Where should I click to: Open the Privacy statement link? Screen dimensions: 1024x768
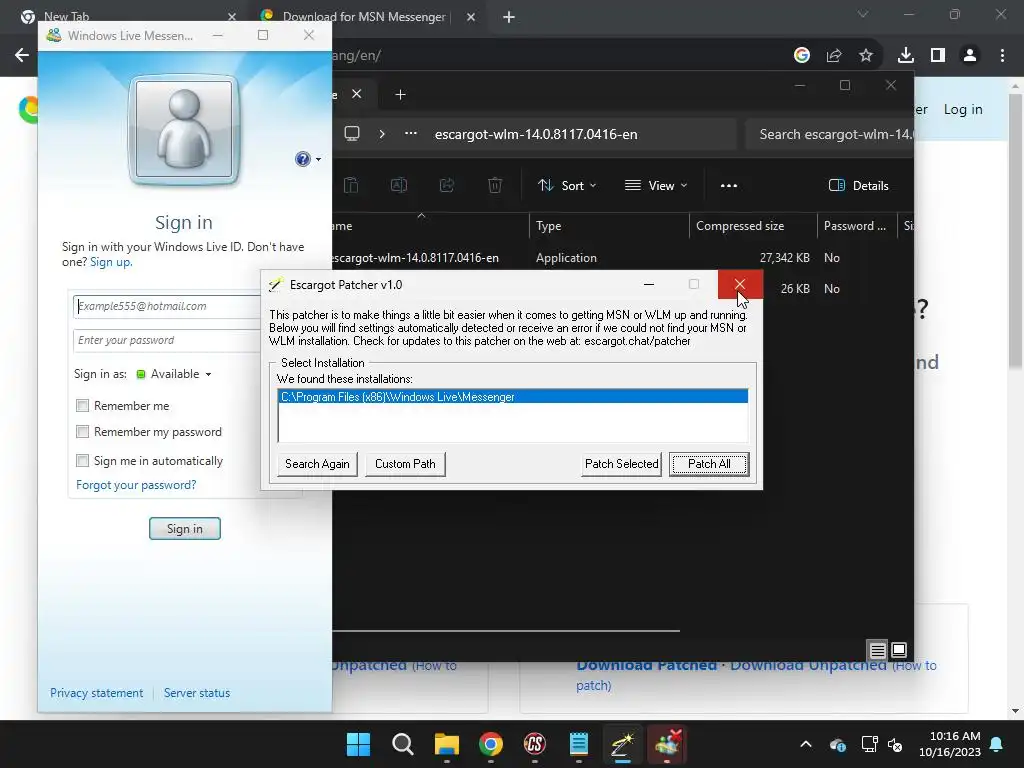(x=97, y=693)
